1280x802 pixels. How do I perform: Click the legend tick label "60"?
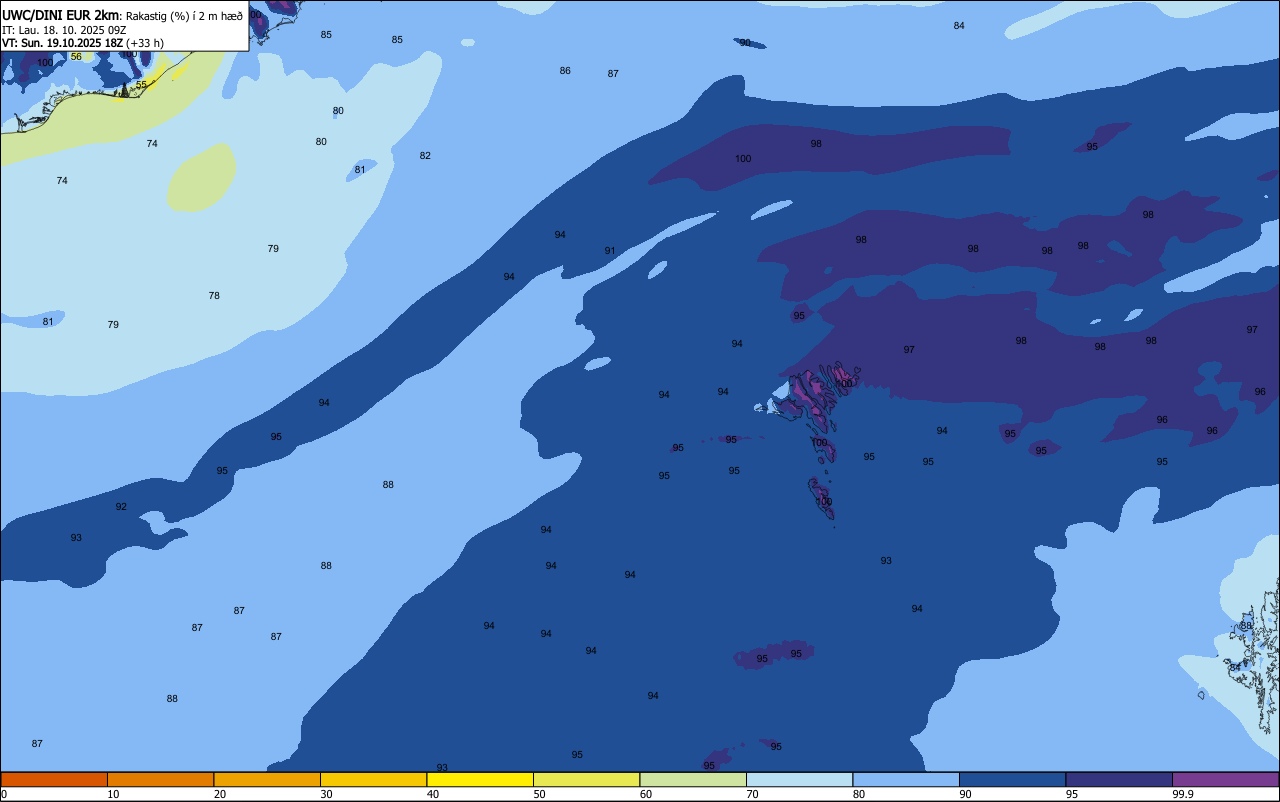(646, 794)
